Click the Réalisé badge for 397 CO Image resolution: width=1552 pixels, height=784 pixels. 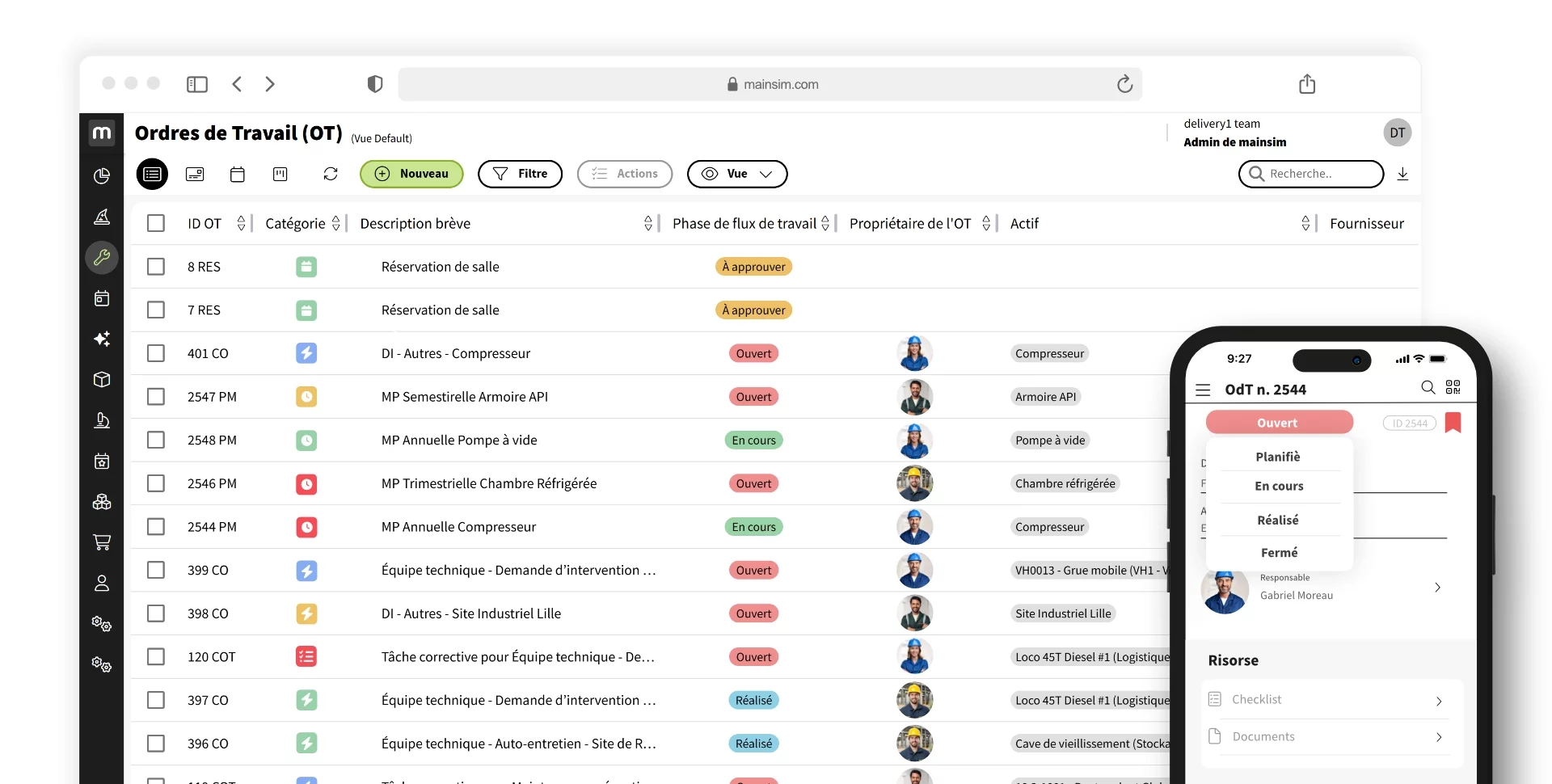tap(753, 700)
